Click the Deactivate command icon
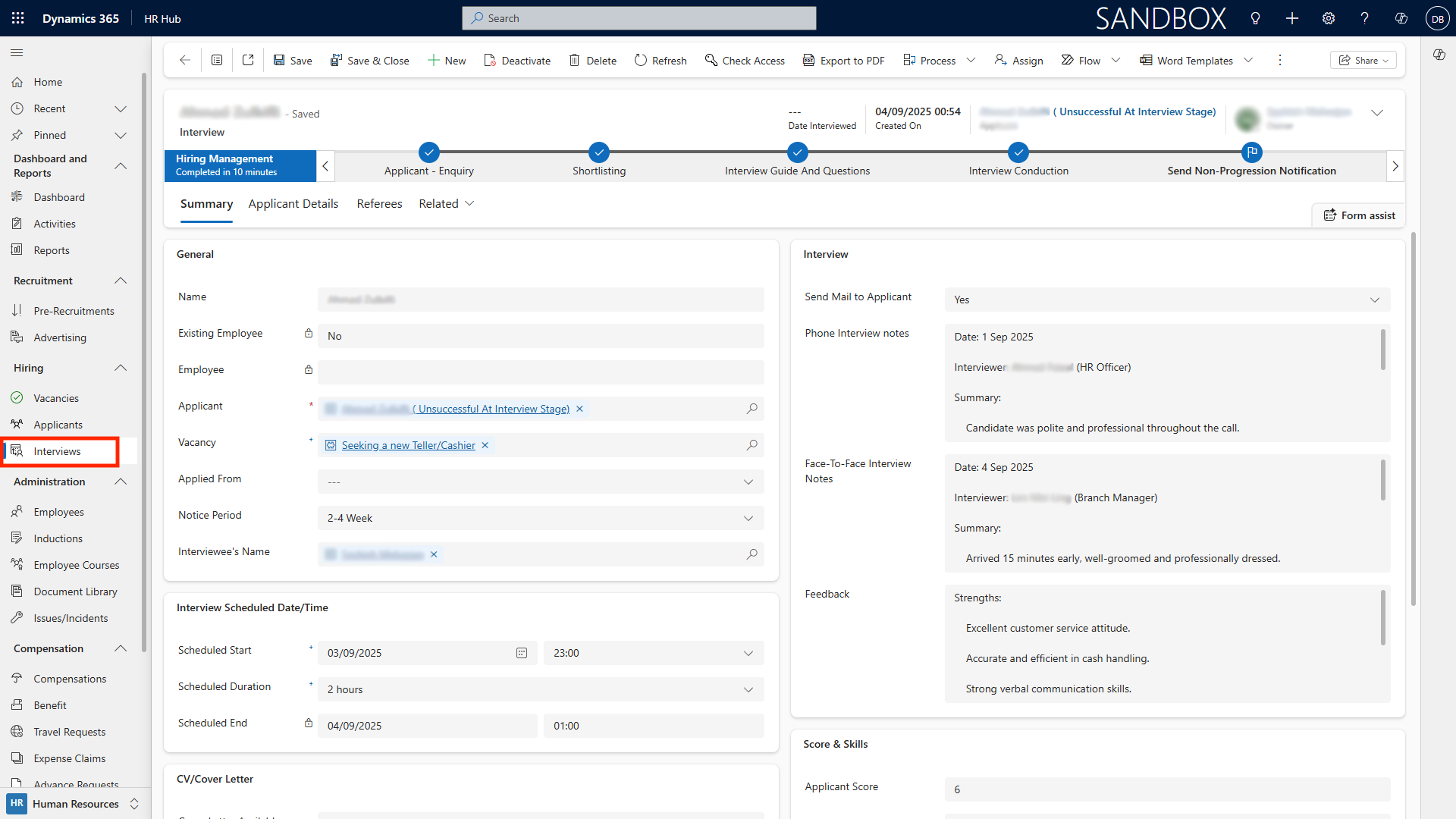This screenshot has width=1456, height=819. (490, 61)
